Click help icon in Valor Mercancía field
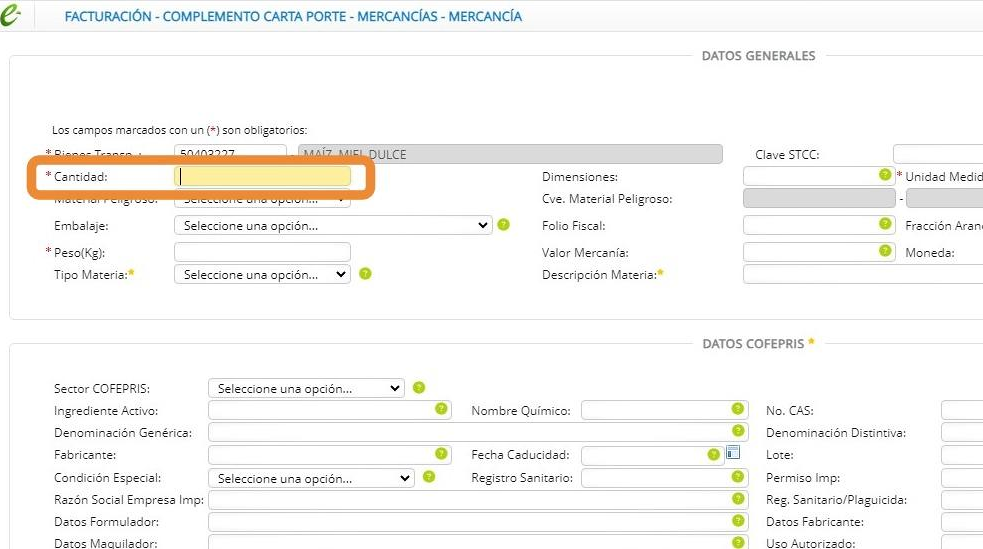This screenshot has height=549, width=983. [885, 251]
